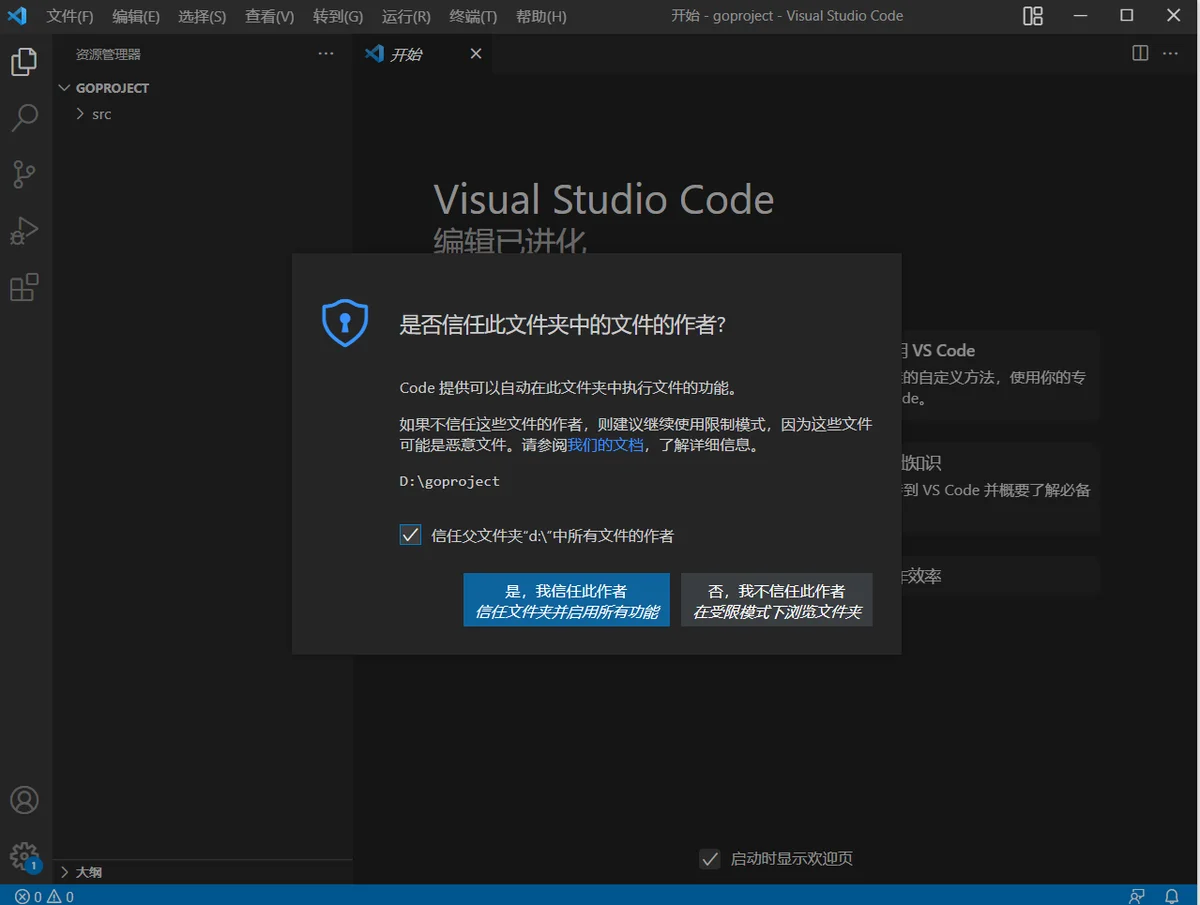Image resolution: width=1200 pixels, height=905 pixels.
Task: Click the errors and warnings status indicator
Action: 45,896
